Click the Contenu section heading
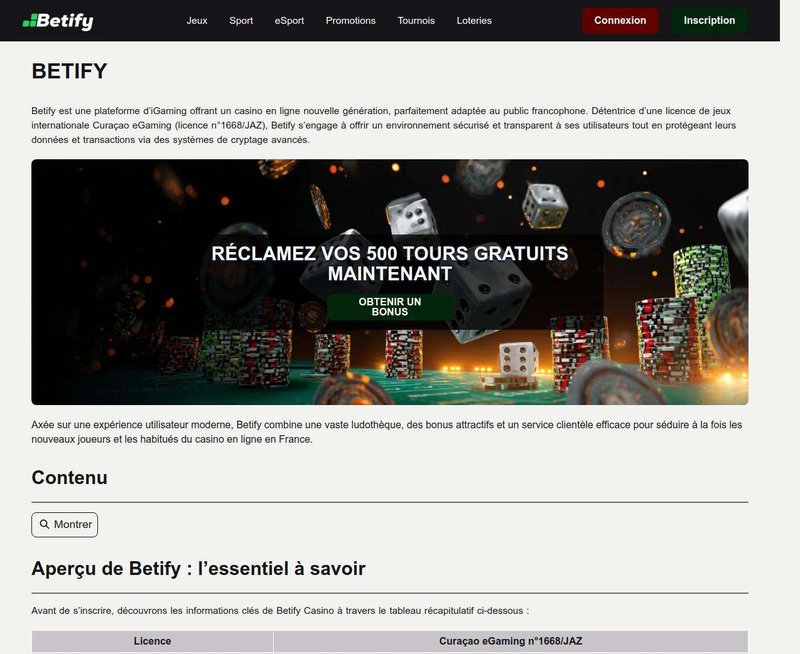800x654 pixels. [69, 477]
